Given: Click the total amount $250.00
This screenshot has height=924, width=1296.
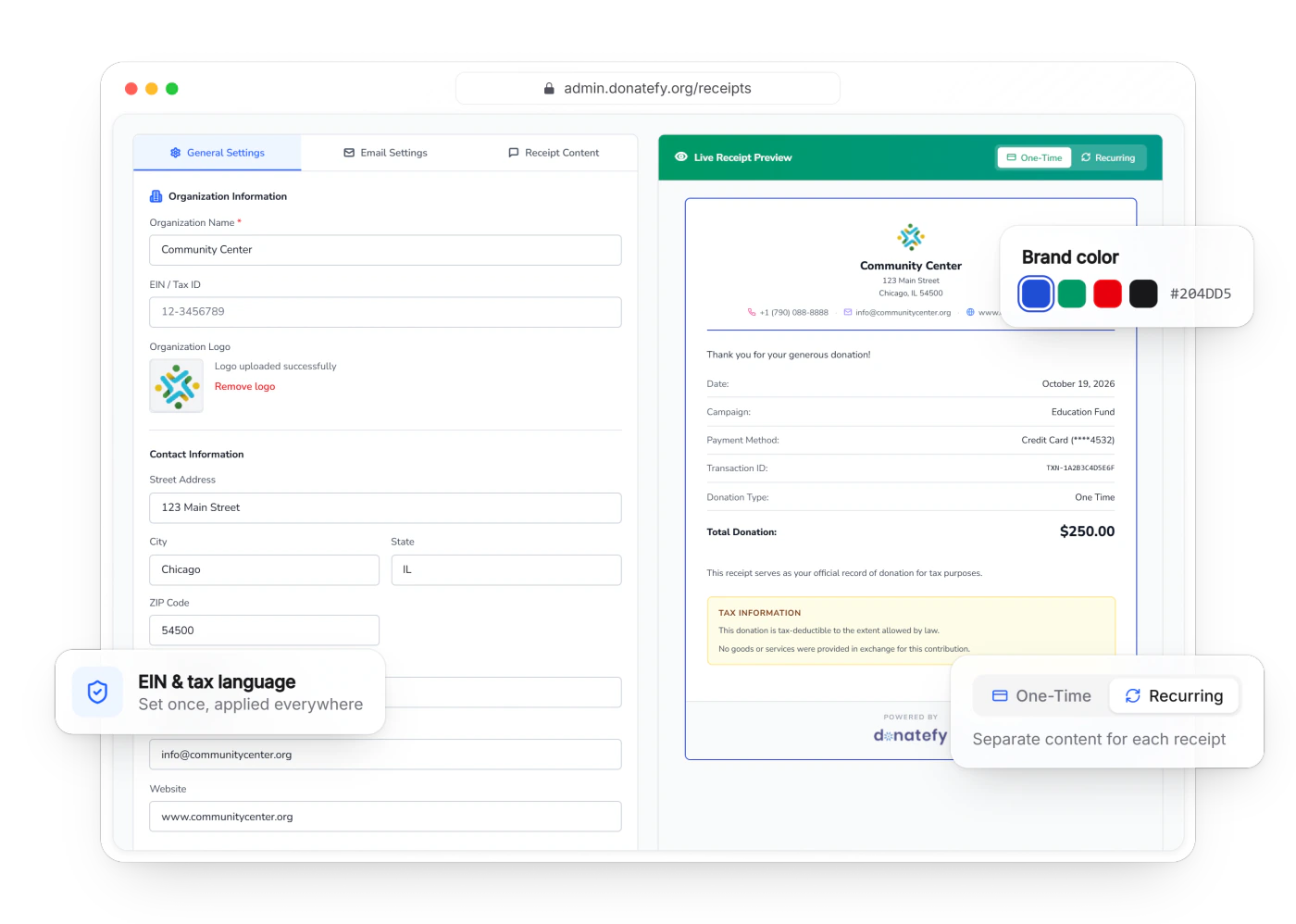Looking at the screenshot, I should coord(1088,531).
